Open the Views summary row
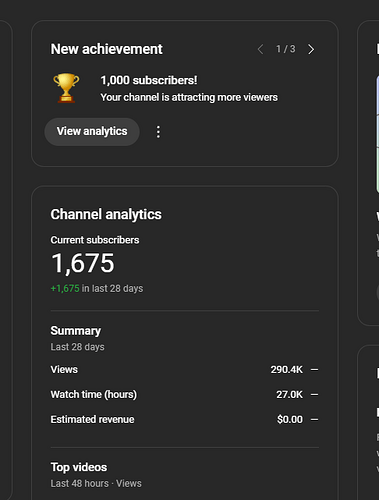379x500 pixels. [x=184, y=370]
